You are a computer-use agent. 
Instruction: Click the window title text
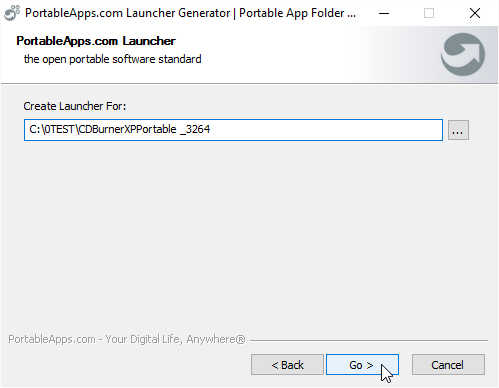pyautogui.click(x=190, y=13)
